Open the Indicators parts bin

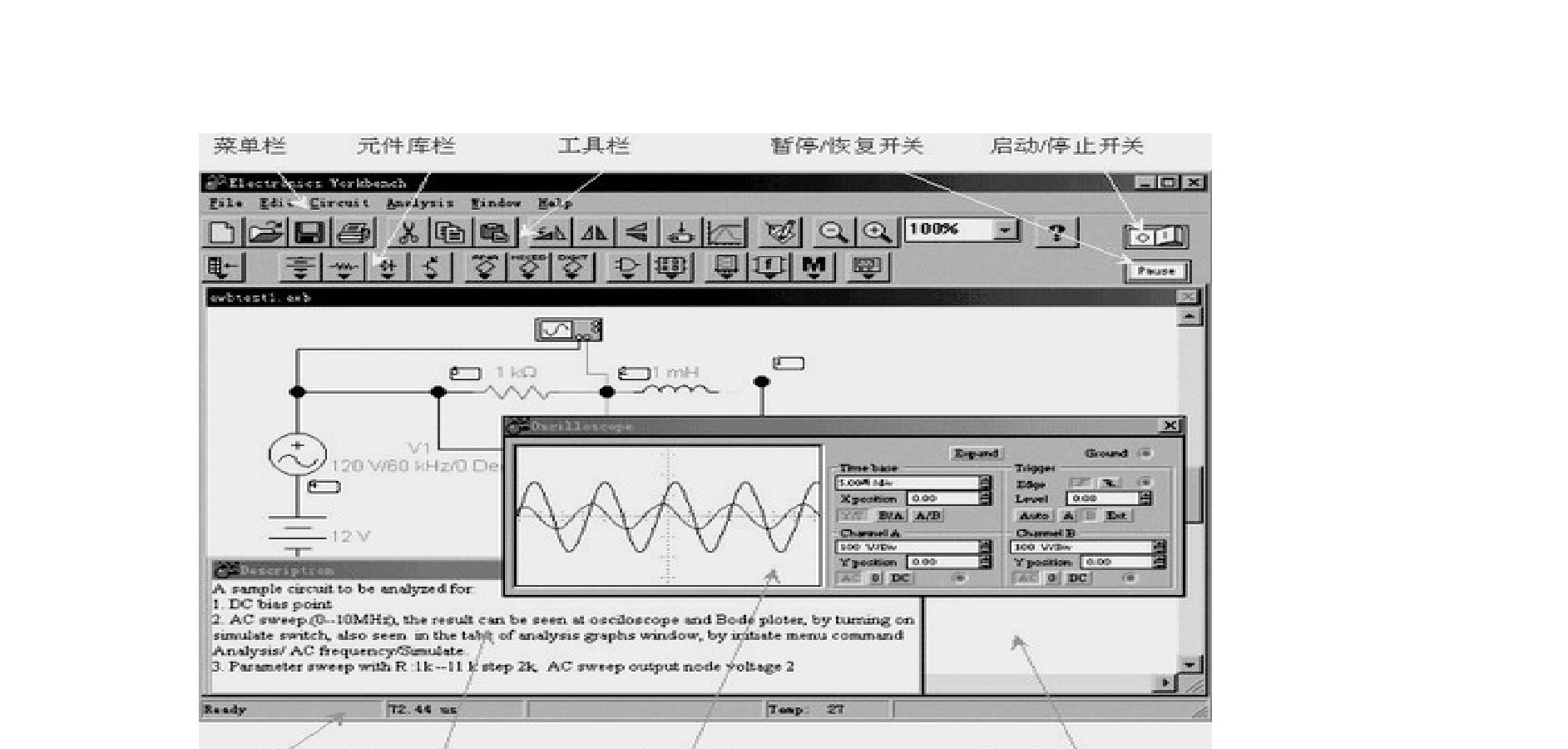click(x=726, y=268)
